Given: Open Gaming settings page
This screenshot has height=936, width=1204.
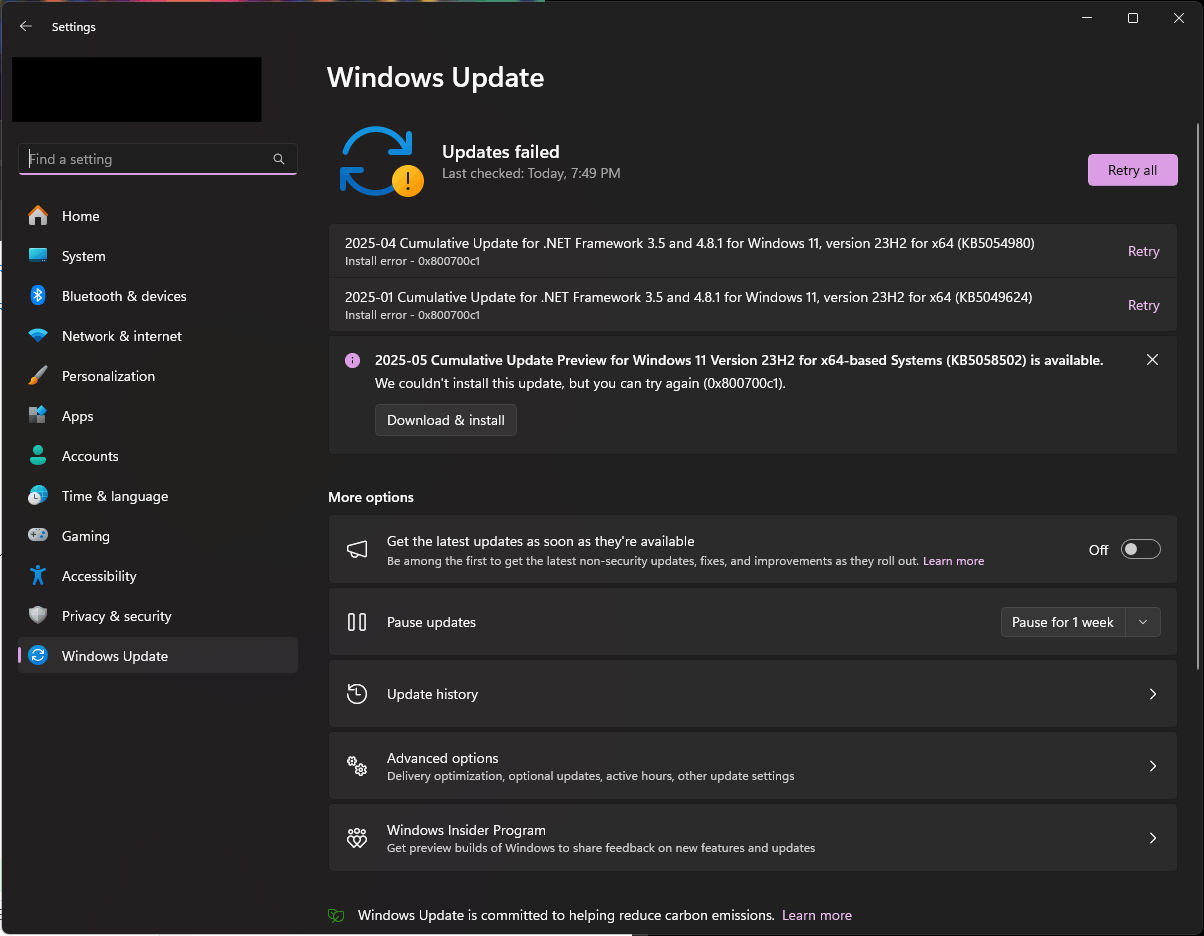Looking at the screenshot, I should coord(158,536).
